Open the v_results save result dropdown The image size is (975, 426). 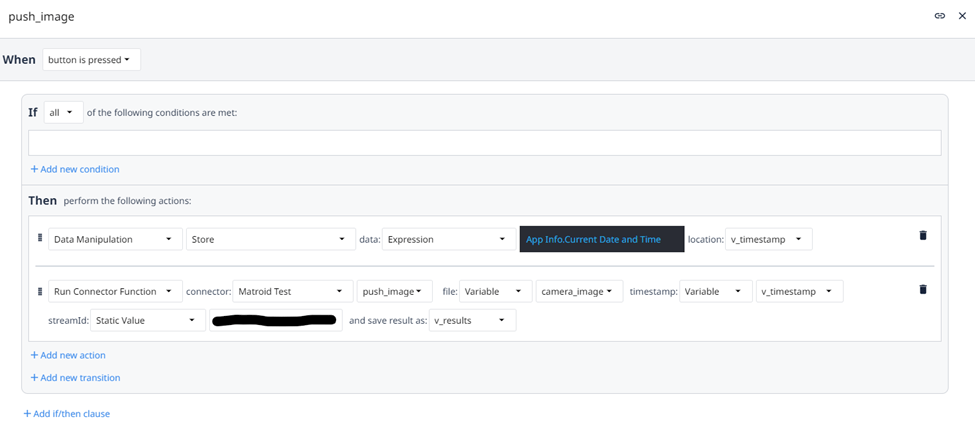tap(472, 320)
